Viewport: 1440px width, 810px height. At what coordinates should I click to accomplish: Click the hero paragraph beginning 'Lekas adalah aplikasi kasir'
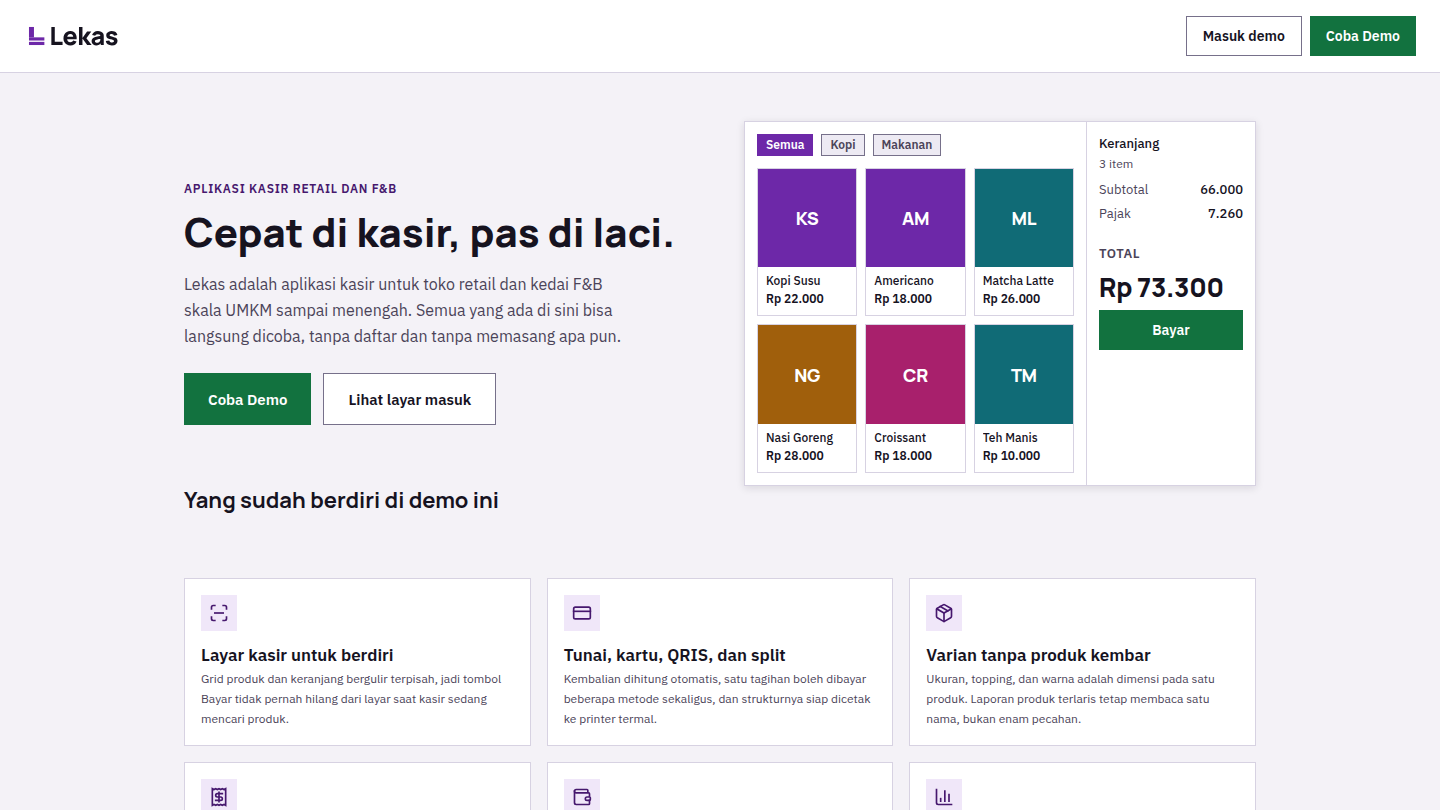pyautogui.click(x=403, y=310)
